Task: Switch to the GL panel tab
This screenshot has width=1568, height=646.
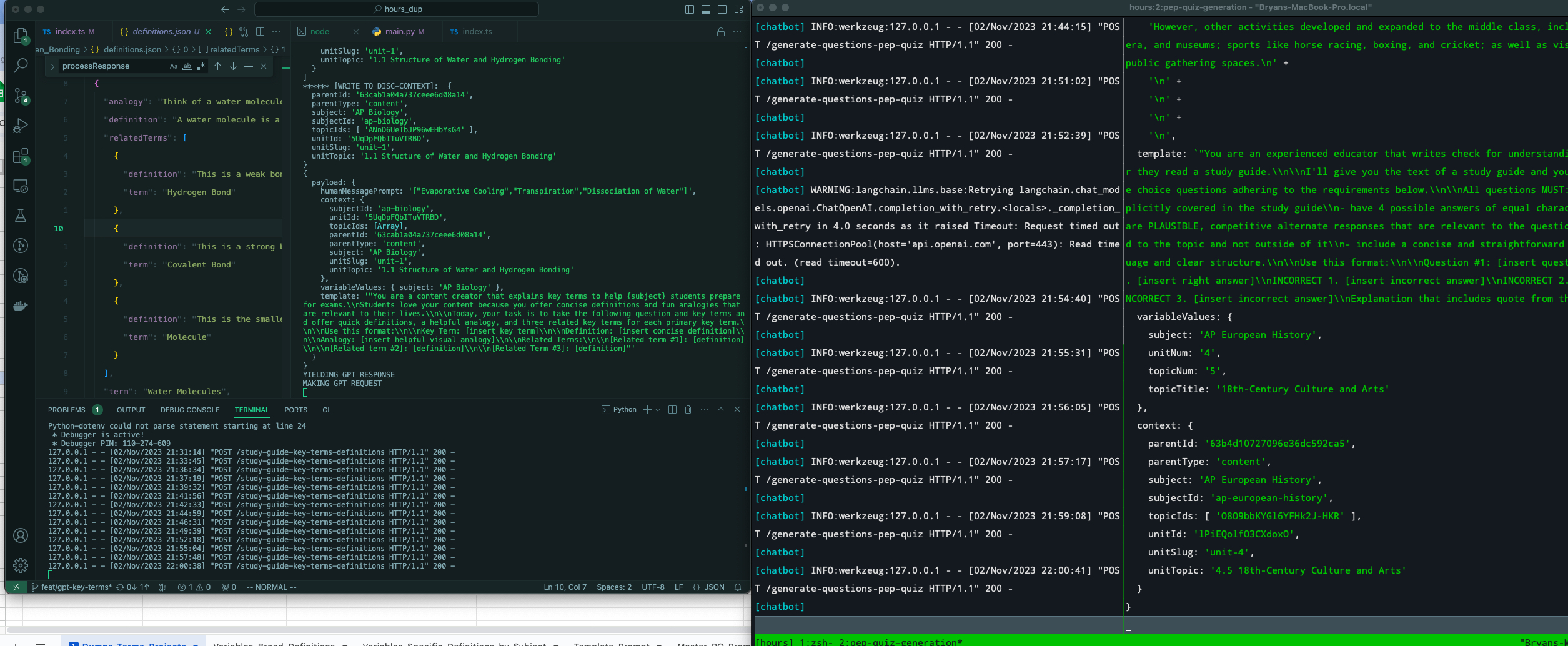Action: pyautogui.click(x=327, y=410)
